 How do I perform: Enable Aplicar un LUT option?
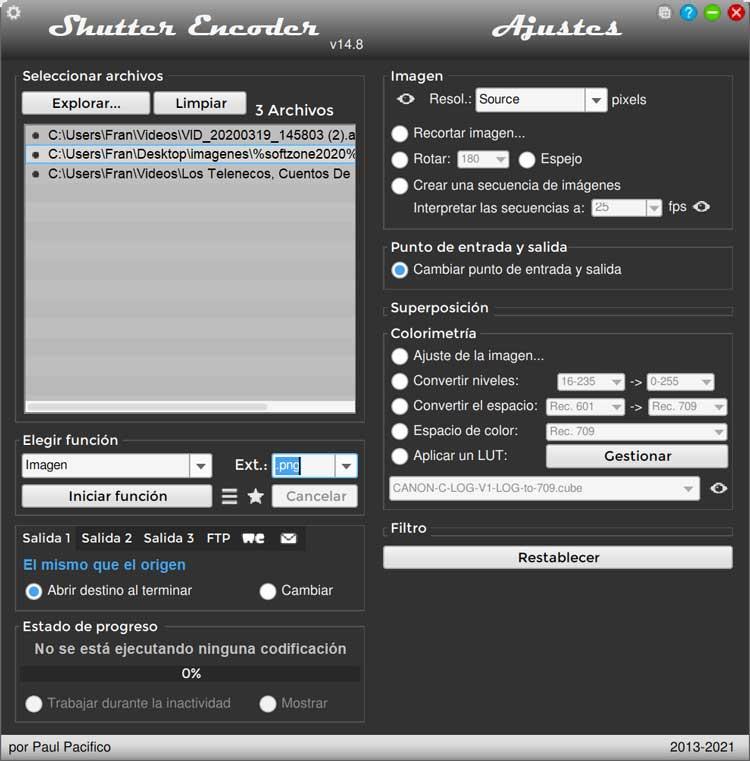[x=400, y=456]
